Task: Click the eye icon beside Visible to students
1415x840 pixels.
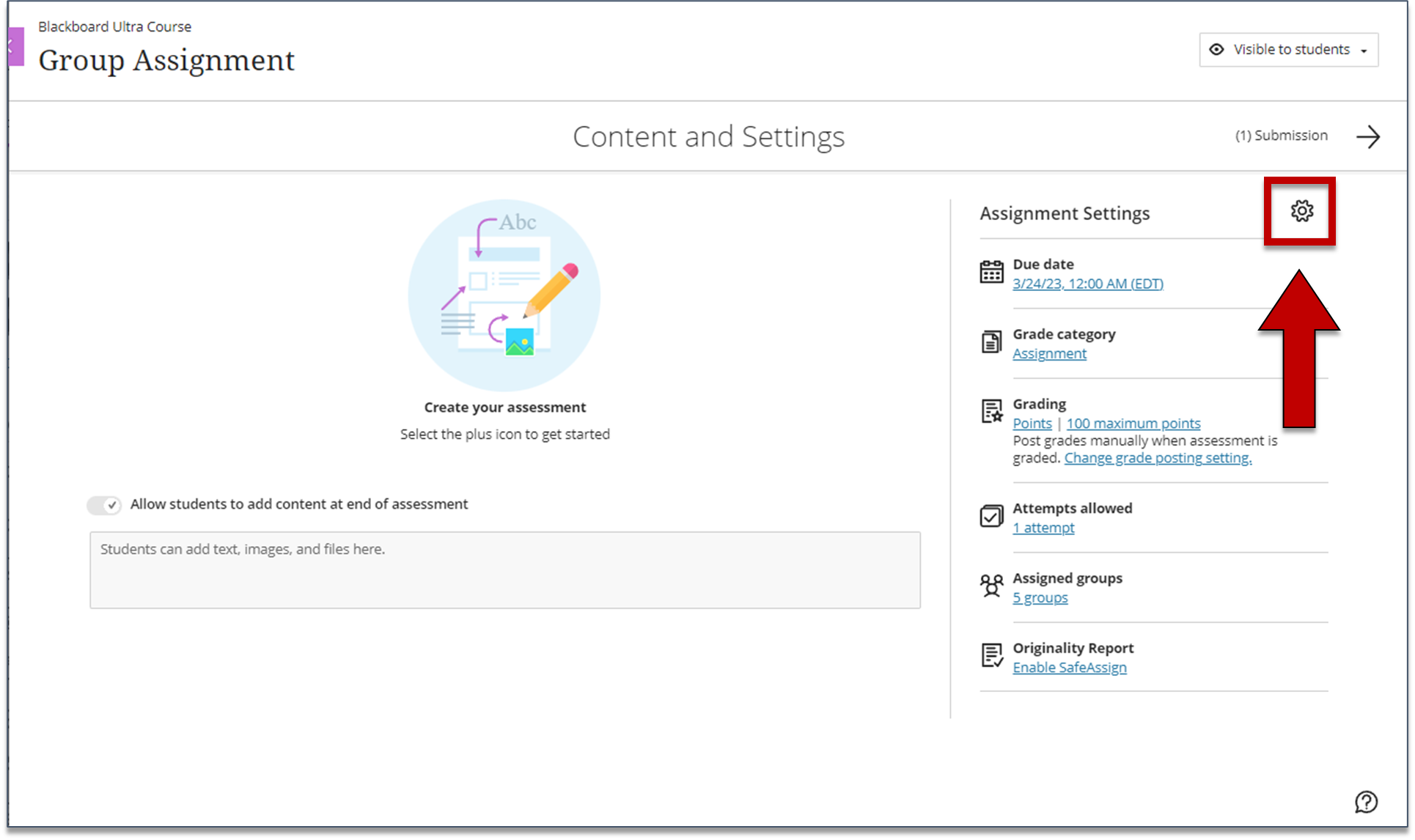Action: pyautogui.click(x=1216, y=49)
